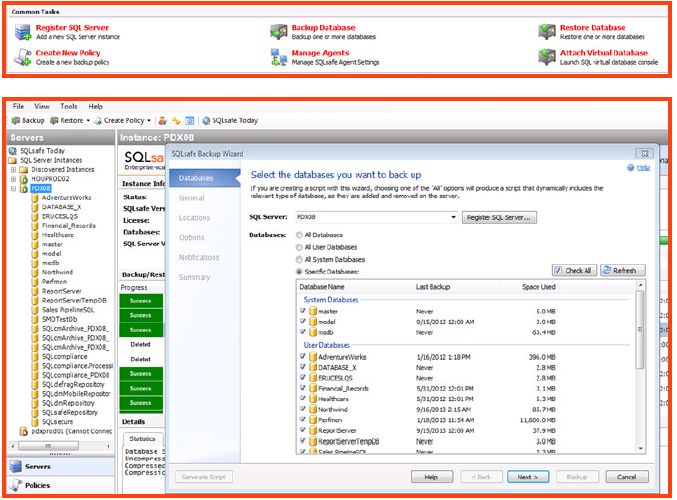Open the SQL Server dropdown list
Image resolution: width=677 pixels, height=500 pixels.
coord(453,216)
